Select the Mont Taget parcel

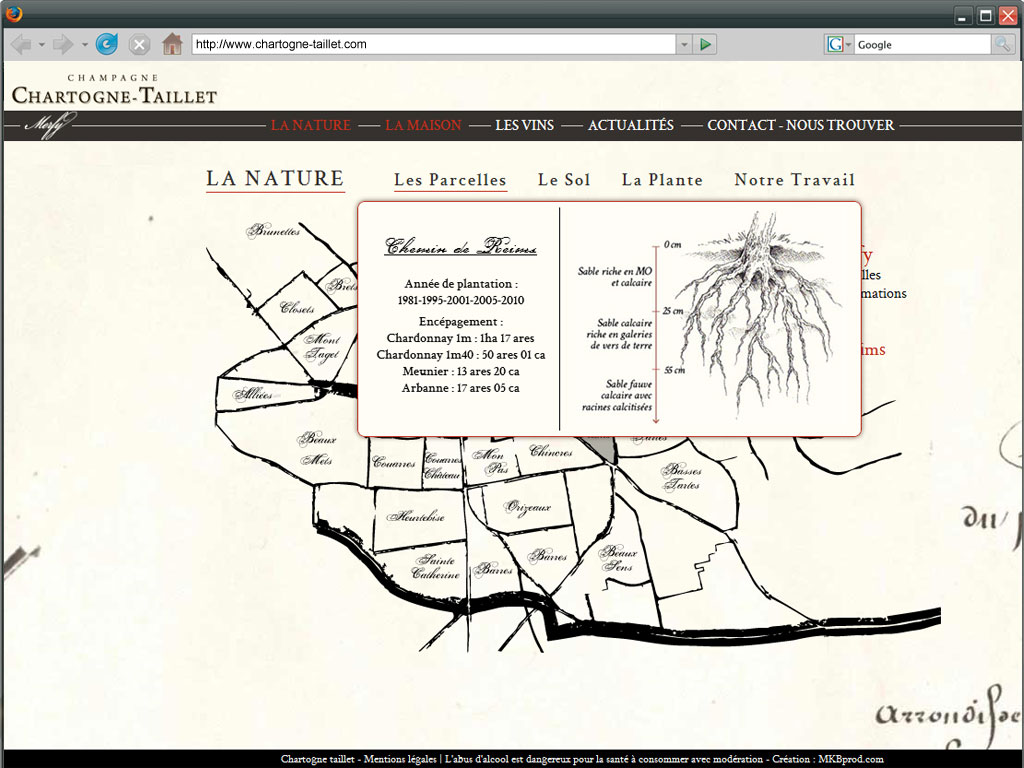pyautogui.click(x=323, y=347)
